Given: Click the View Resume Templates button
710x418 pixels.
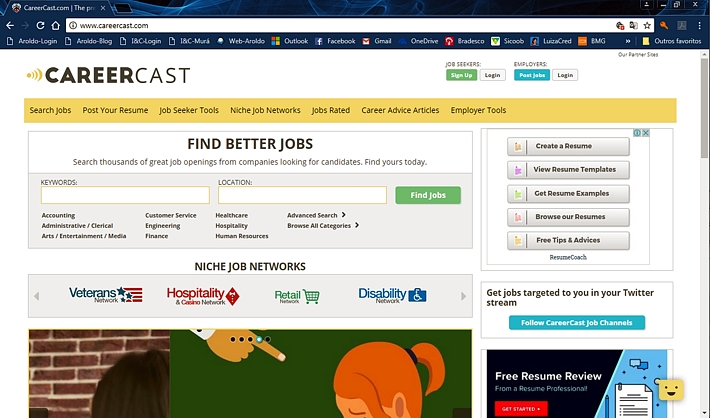Looking at the screenshot, I should click(x=568, y=170).
